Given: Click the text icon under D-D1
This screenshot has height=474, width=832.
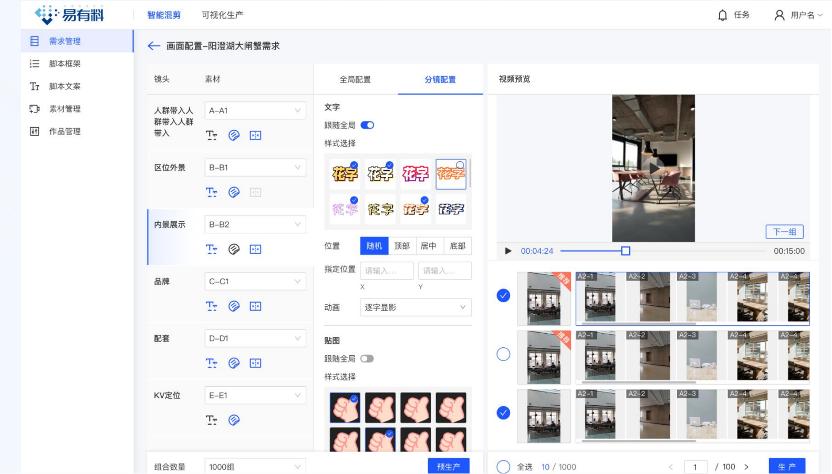Looking at the screenshot, I should (211, 363).
